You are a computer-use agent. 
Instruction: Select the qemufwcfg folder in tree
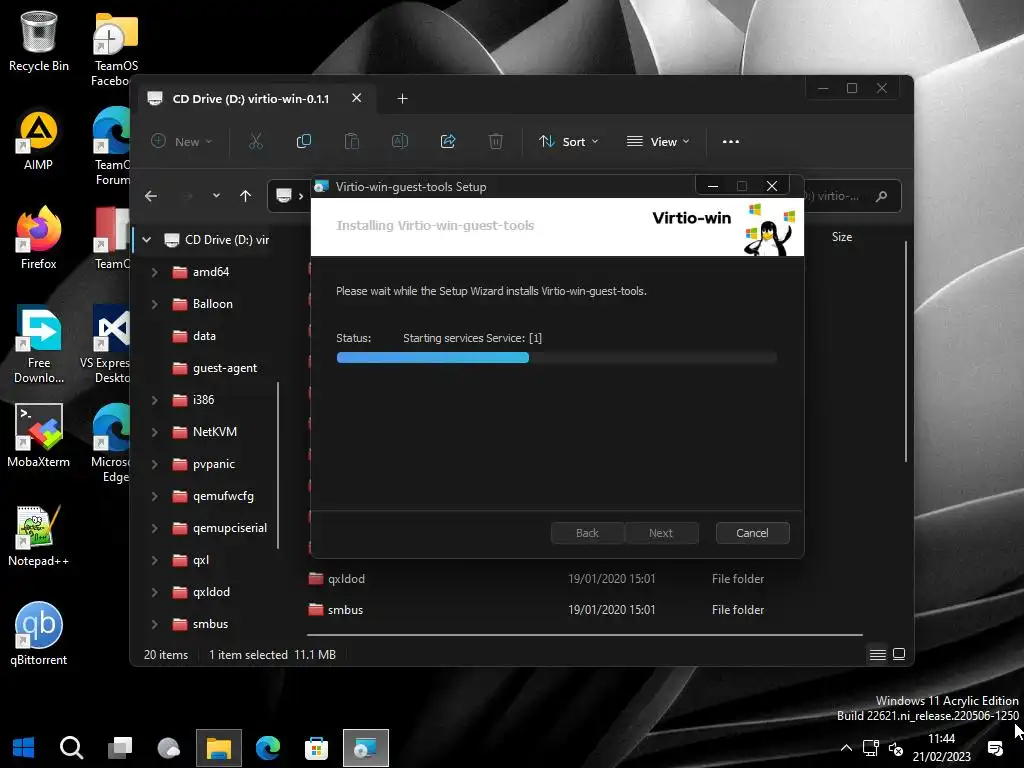click(x=223, y=496)
